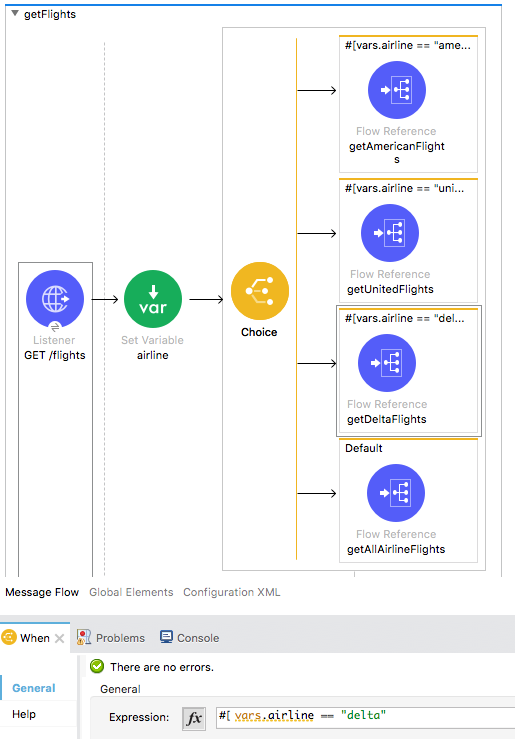This screenshot has height=739, width=515.
Task: Close the When properties tab
Action: point(59,638)
